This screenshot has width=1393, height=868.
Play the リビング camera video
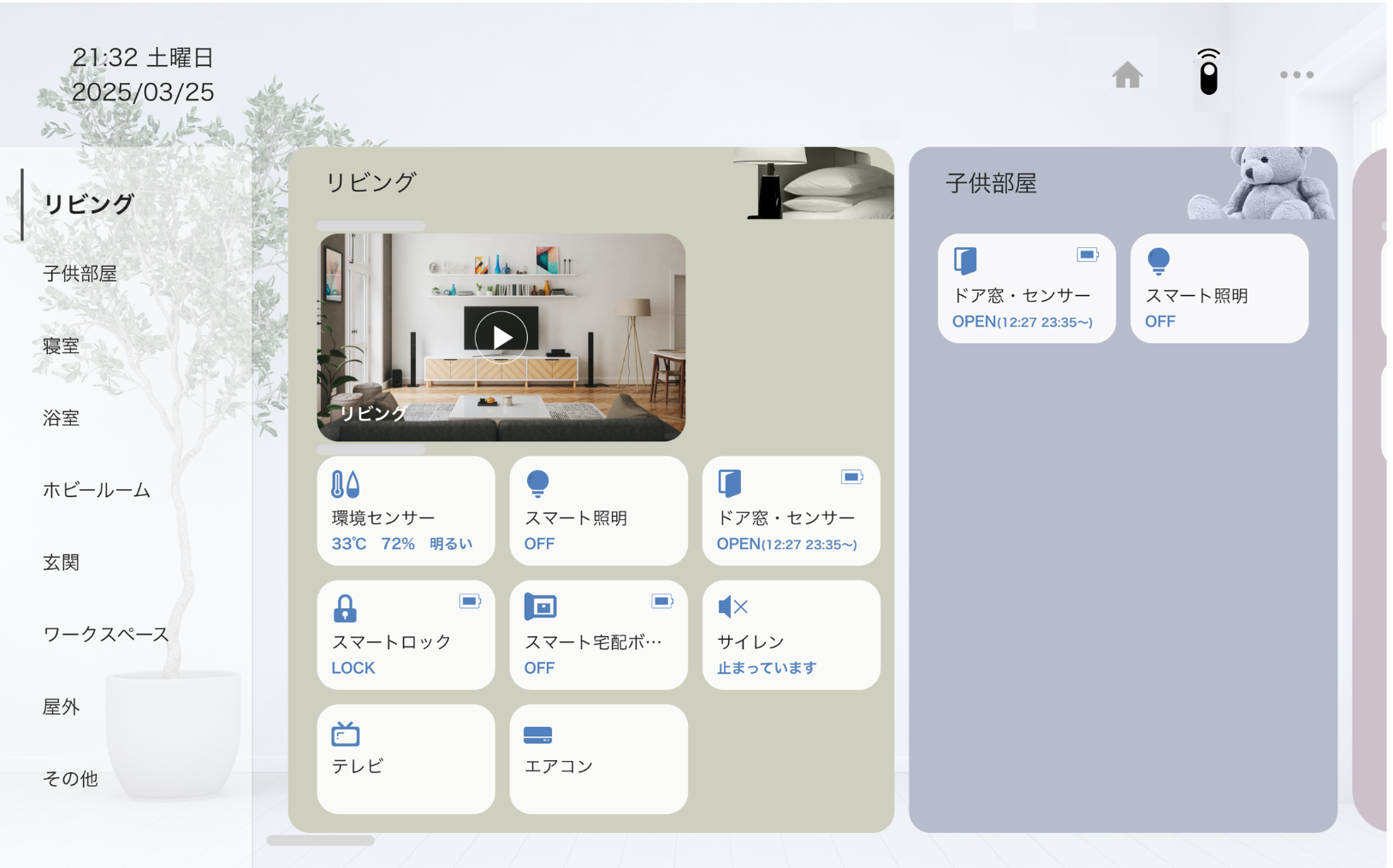501,338
